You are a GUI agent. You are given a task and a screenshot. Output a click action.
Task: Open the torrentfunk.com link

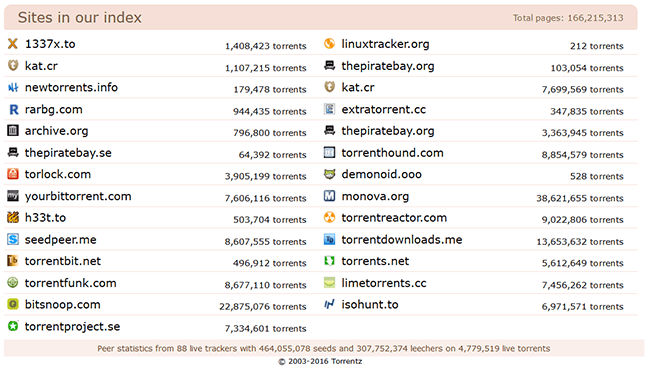click(x=70, y=283)
